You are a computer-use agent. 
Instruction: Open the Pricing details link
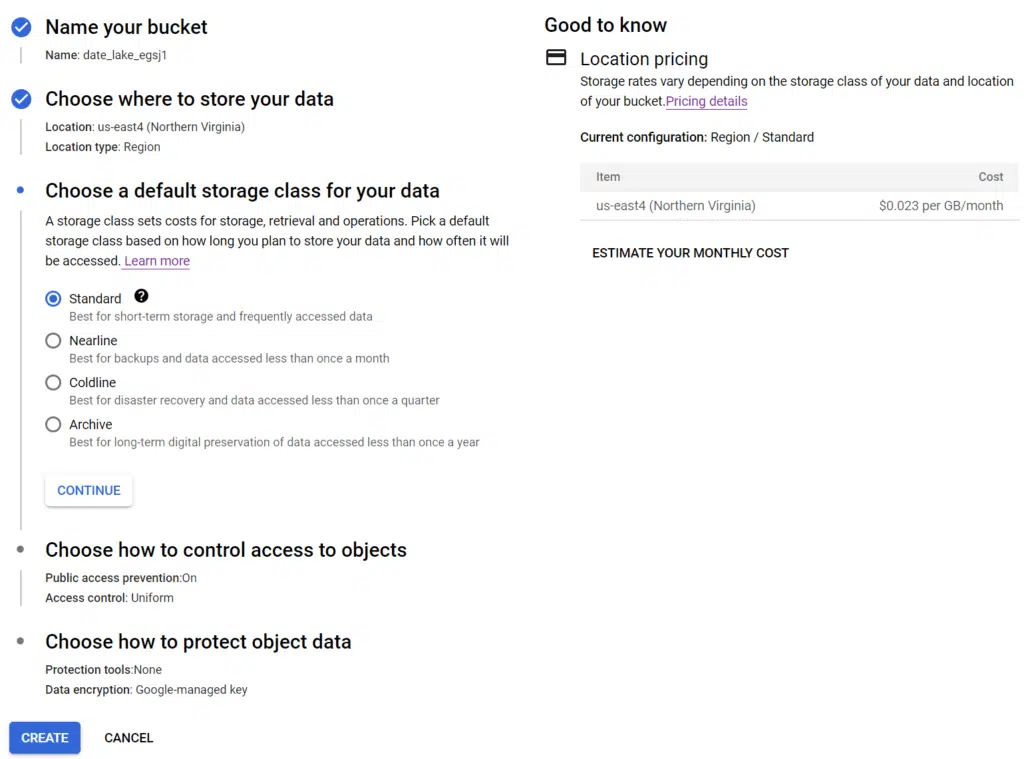coord(707,101)
